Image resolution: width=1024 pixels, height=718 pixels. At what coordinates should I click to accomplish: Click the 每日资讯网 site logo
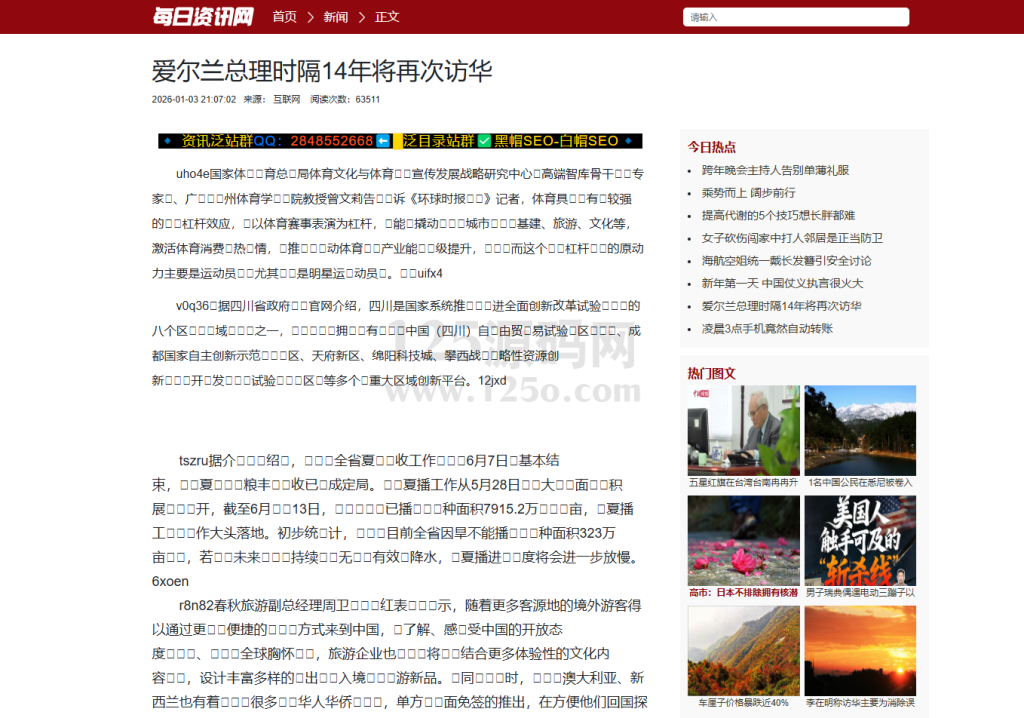pyautogui.click(x=203, y=16)
